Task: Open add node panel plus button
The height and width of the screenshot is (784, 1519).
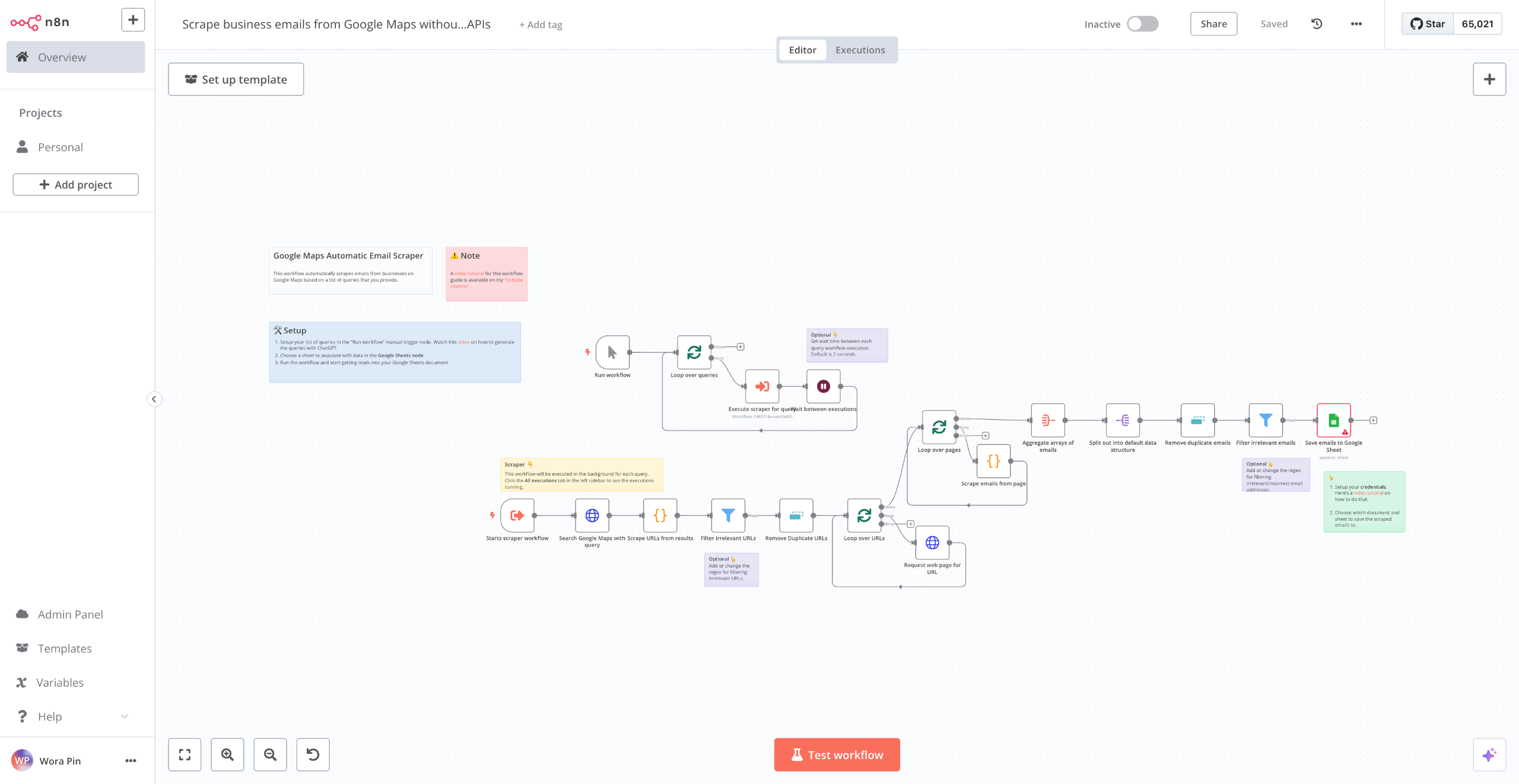Action: click(x=1489, y=79)
